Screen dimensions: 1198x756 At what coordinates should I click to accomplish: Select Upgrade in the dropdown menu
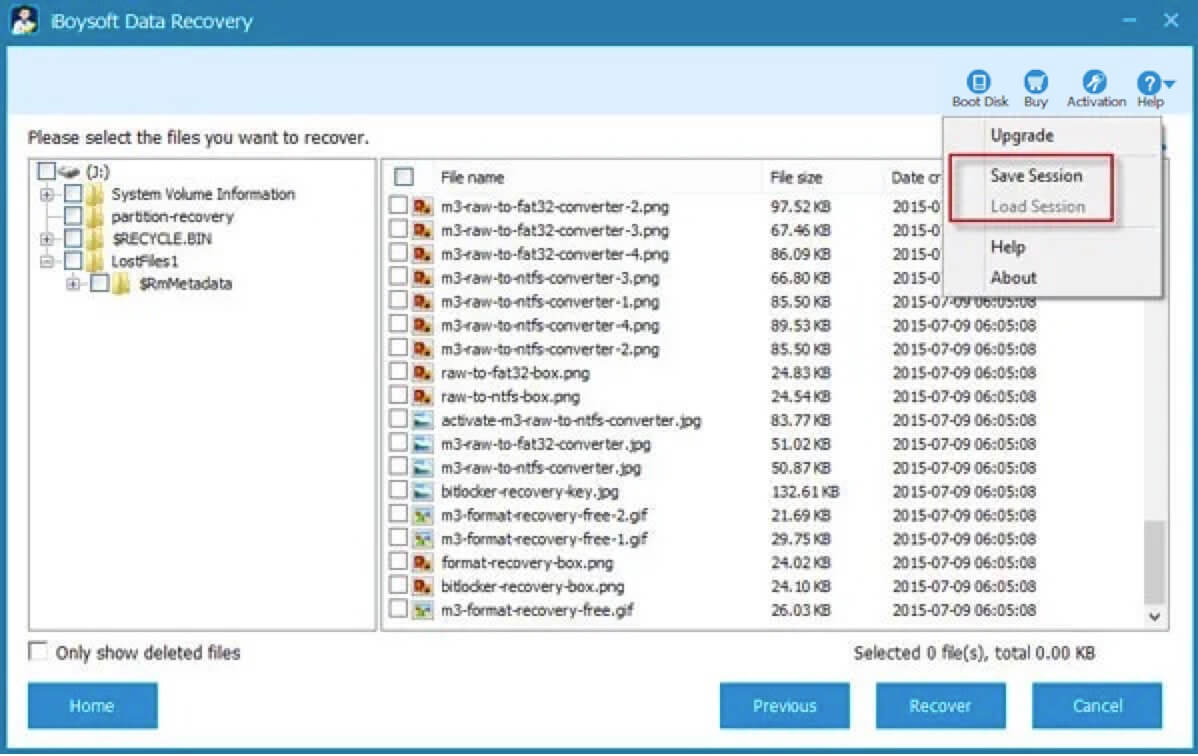[x=1021, y=136]
